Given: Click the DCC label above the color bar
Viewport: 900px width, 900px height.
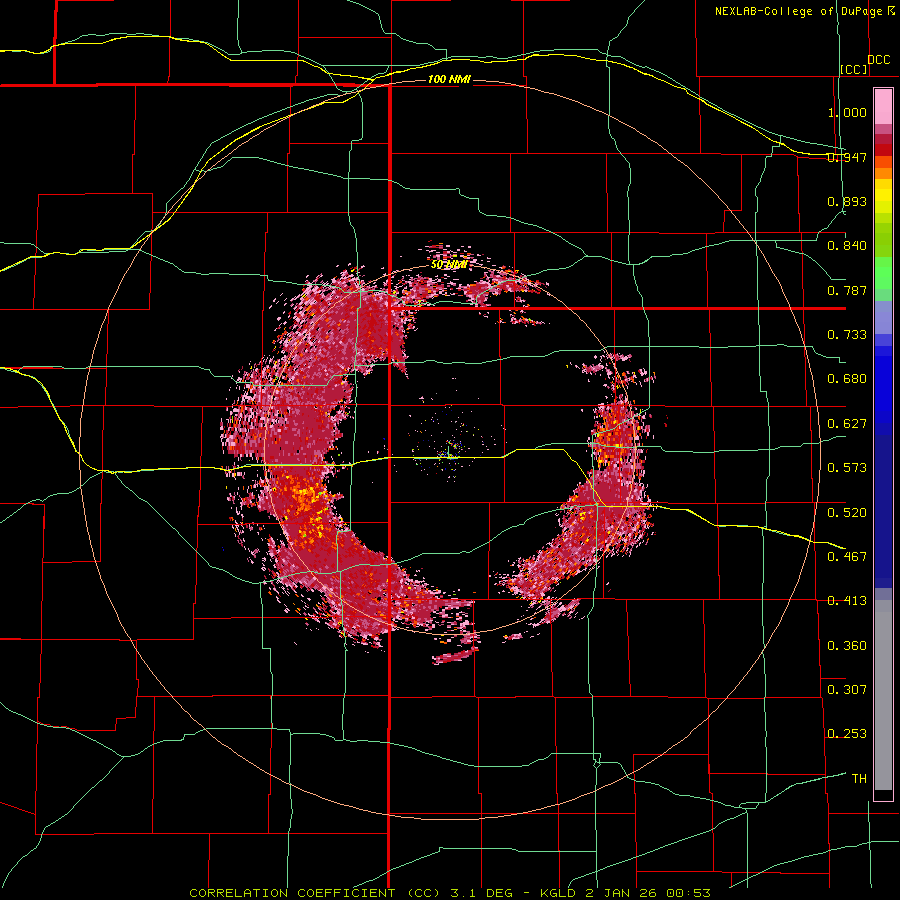Looking at the screenshot, I should click(879, 60).
